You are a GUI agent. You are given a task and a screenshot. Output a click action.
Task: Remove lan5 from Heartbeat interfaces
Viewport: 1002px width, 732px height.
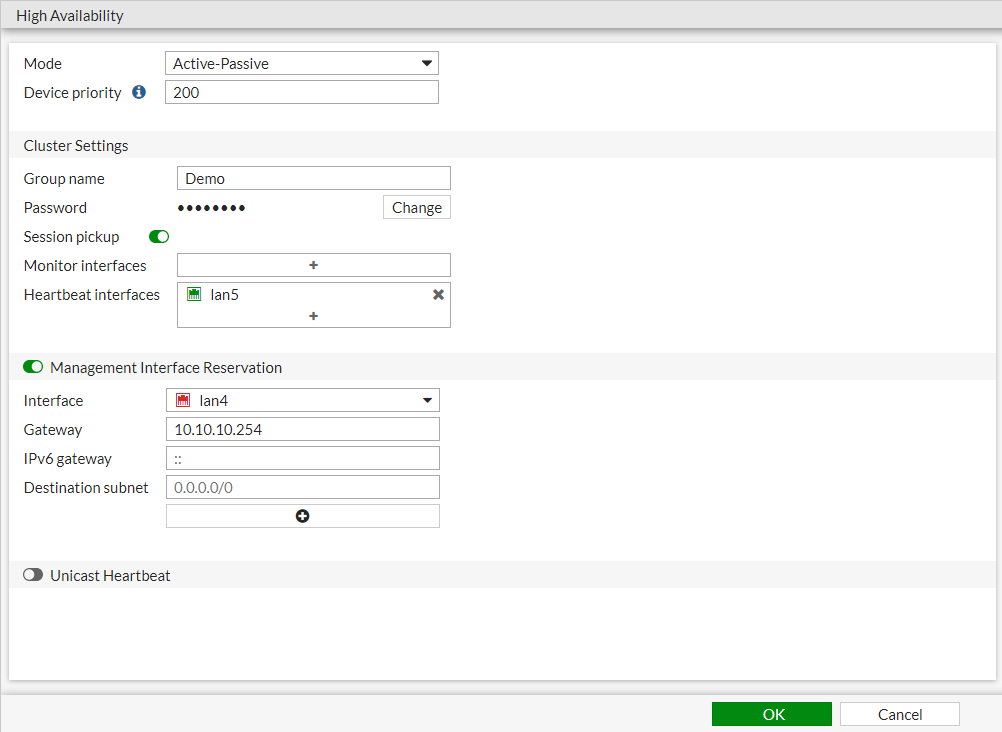click(438, 295)
